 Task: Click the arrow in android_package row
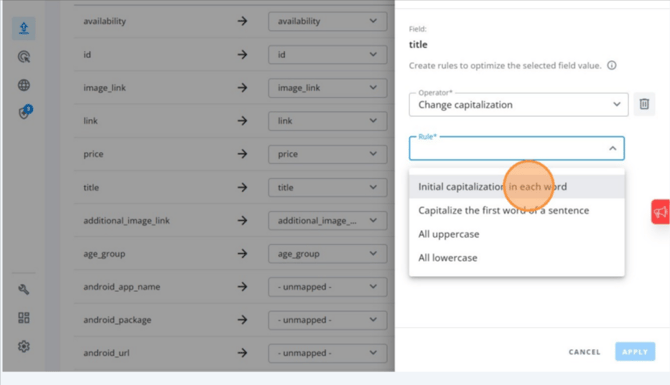[x=242, y=320]
